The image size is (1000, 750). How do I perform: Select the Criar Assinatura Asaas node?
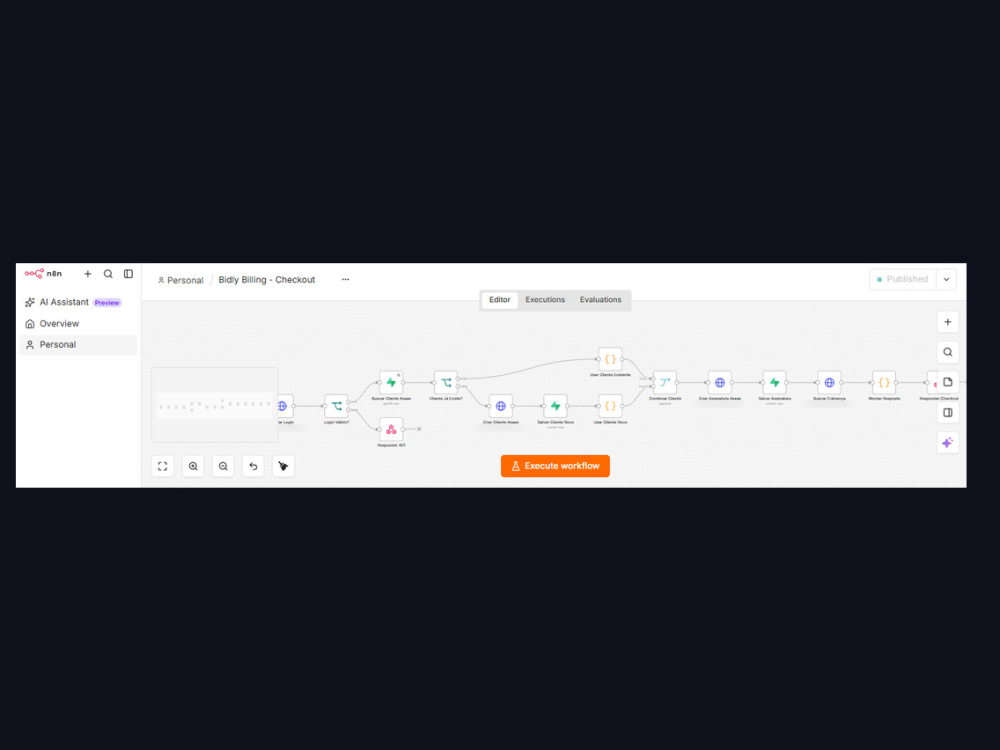720,383
